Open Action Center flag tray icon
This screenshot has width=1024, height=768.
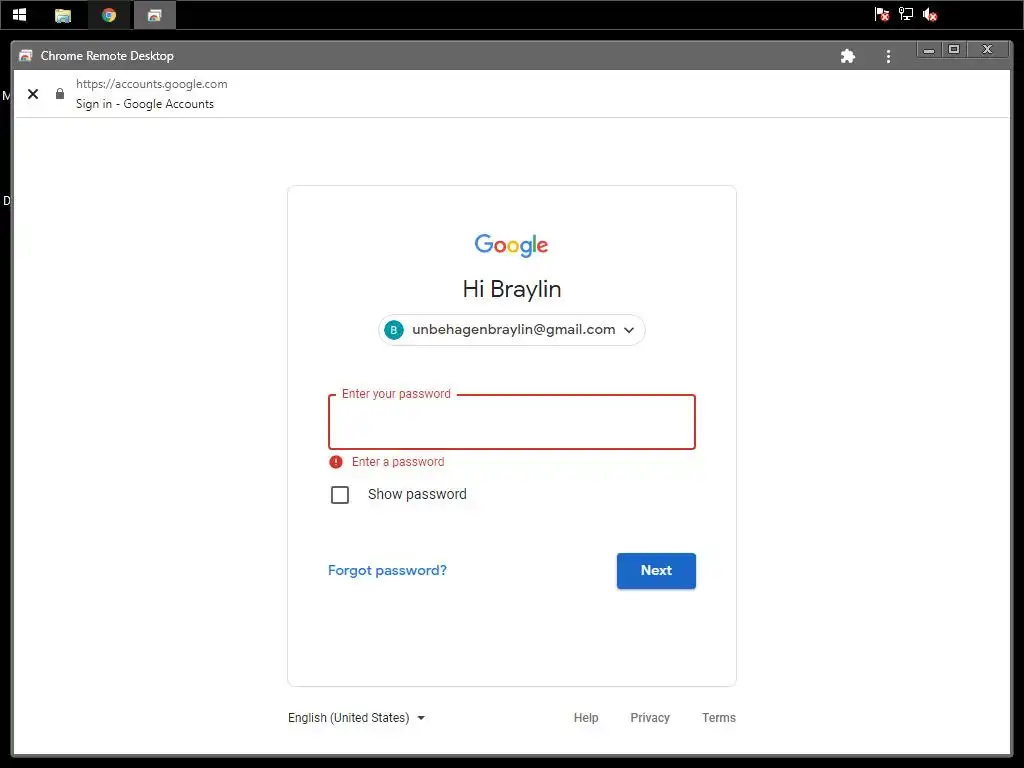[882, 14]
